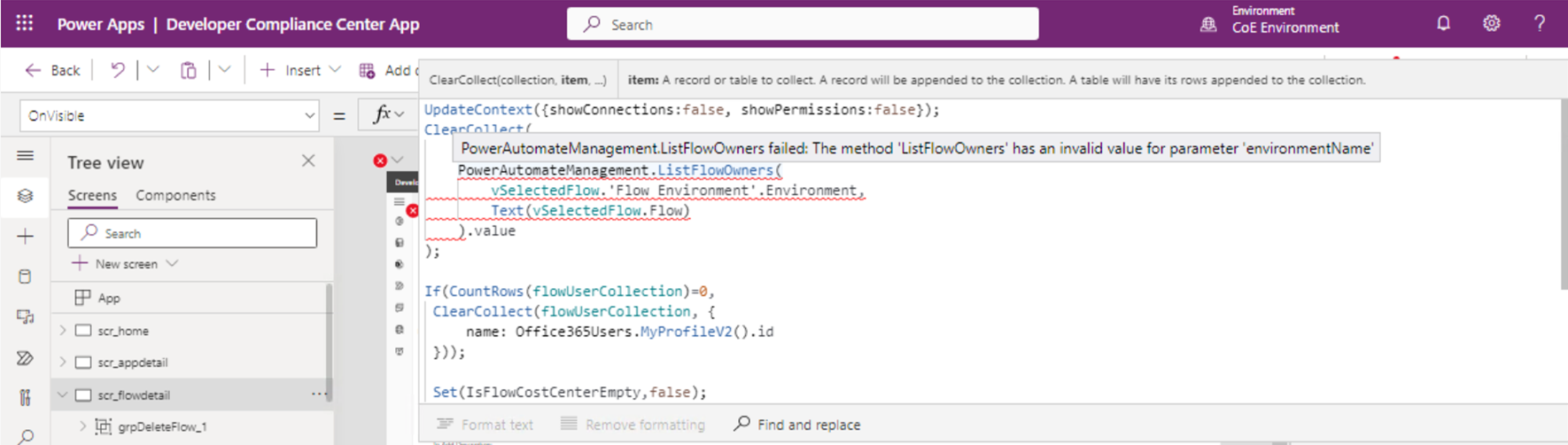This screenshot has height=445, width=1568.
Task: Open the fx formula options dropdown
Action: 400,114
